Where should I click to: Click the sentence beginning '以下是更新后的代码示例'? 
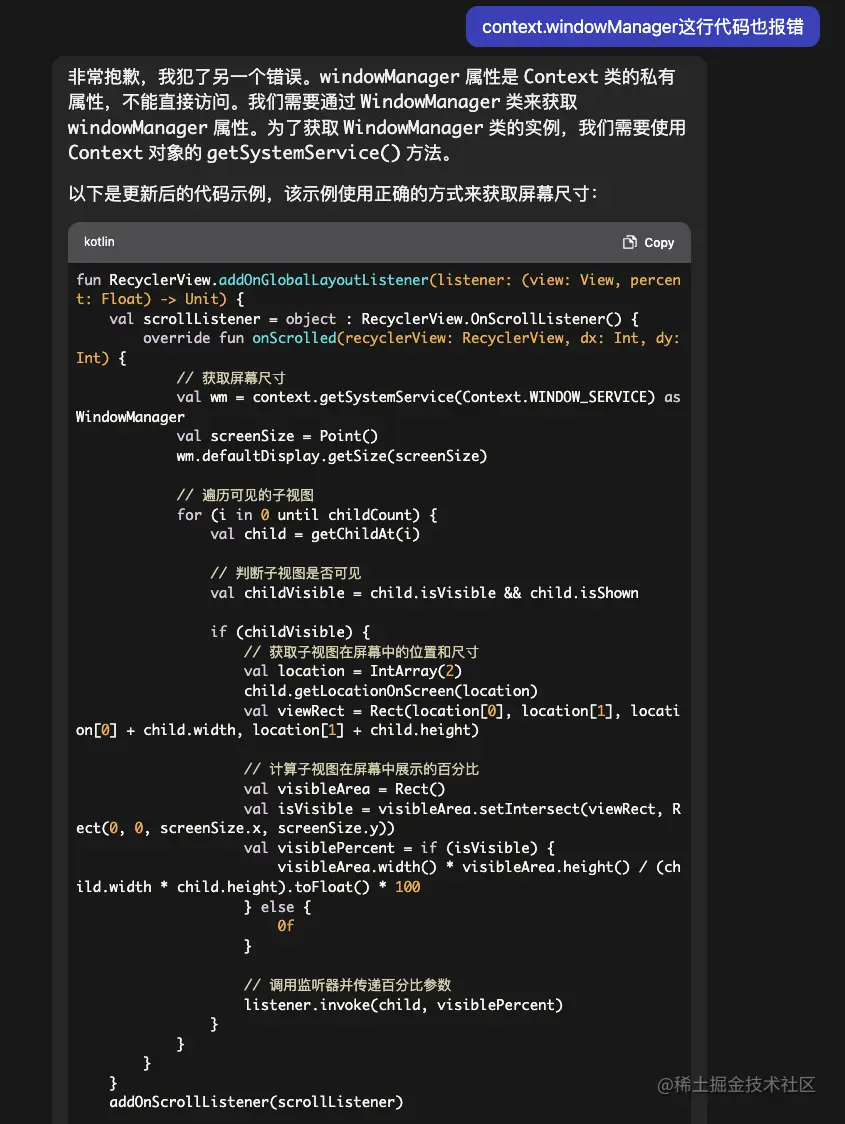pos(333,194)
